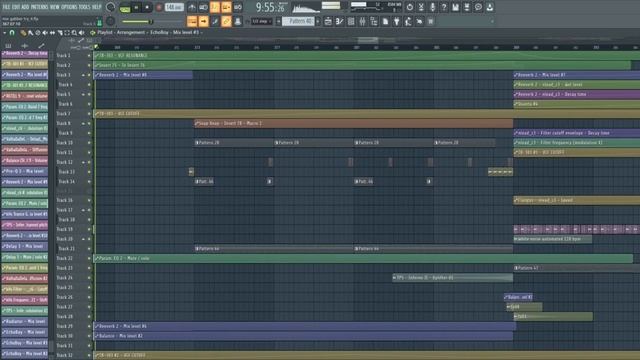The width and height of the screenshot is (640, 360).
Task: Toggle the Playlist snap magnet icon
Action: [12, 33]
